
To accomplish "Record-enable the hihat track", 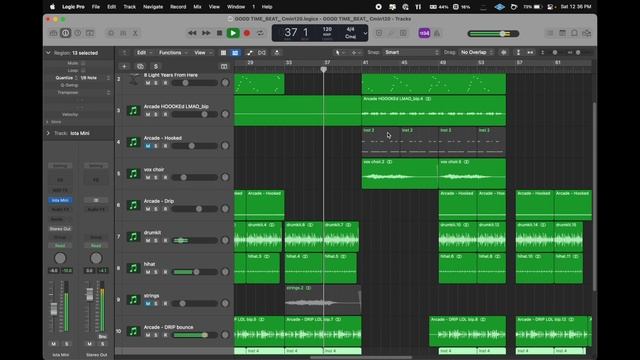I will (x=165, y=272).
